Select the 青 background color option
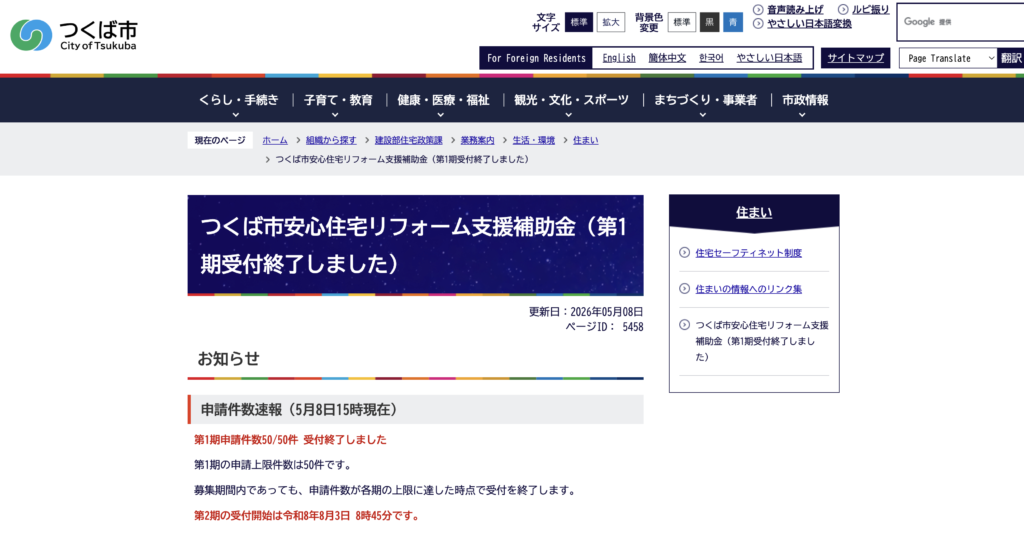The width and height of the screenshot is (1024, 540). pyautogui.click(x=733, y=22)
